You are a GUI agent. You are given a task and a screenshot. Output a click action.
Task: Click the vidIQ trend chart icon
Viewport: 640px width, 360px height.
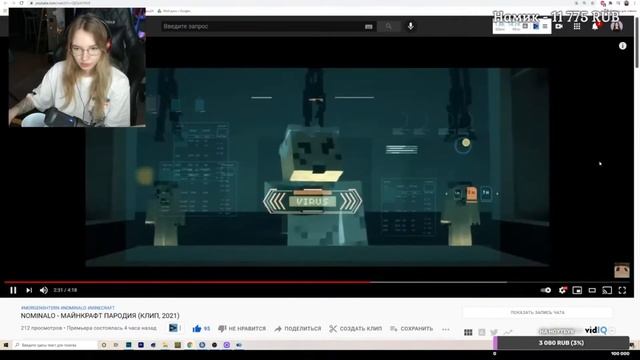507,332
